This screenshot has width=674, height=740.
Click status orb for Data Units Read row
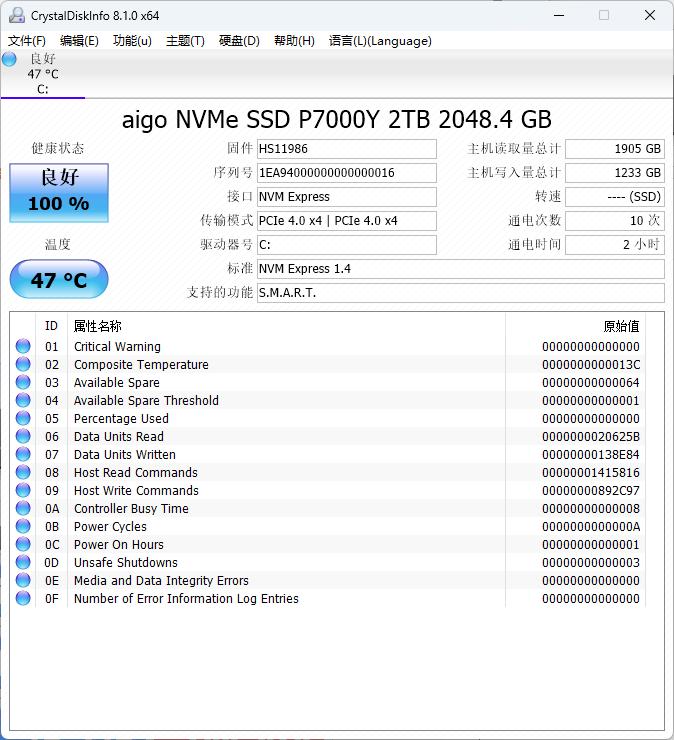[x=23, y=436]
